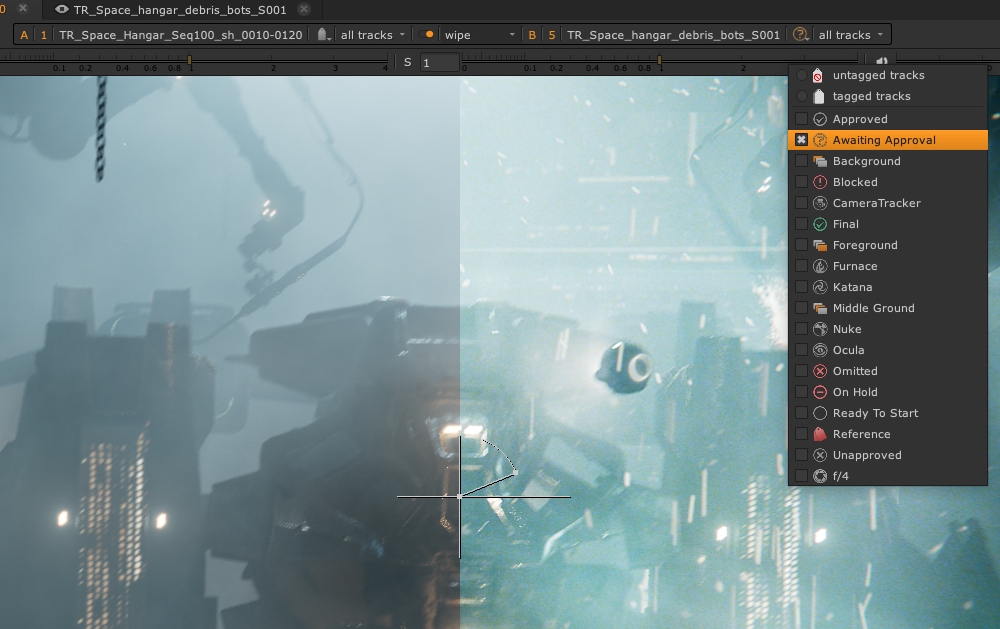Check the Final tag checkbox
Viewport: 1000px width, 629px height.
801,224
